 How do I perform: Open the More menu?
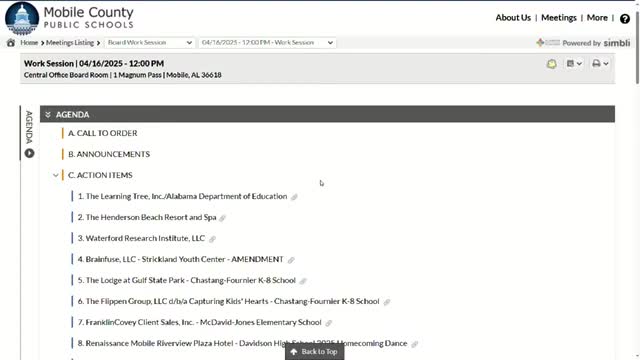(x=597, y=18)
